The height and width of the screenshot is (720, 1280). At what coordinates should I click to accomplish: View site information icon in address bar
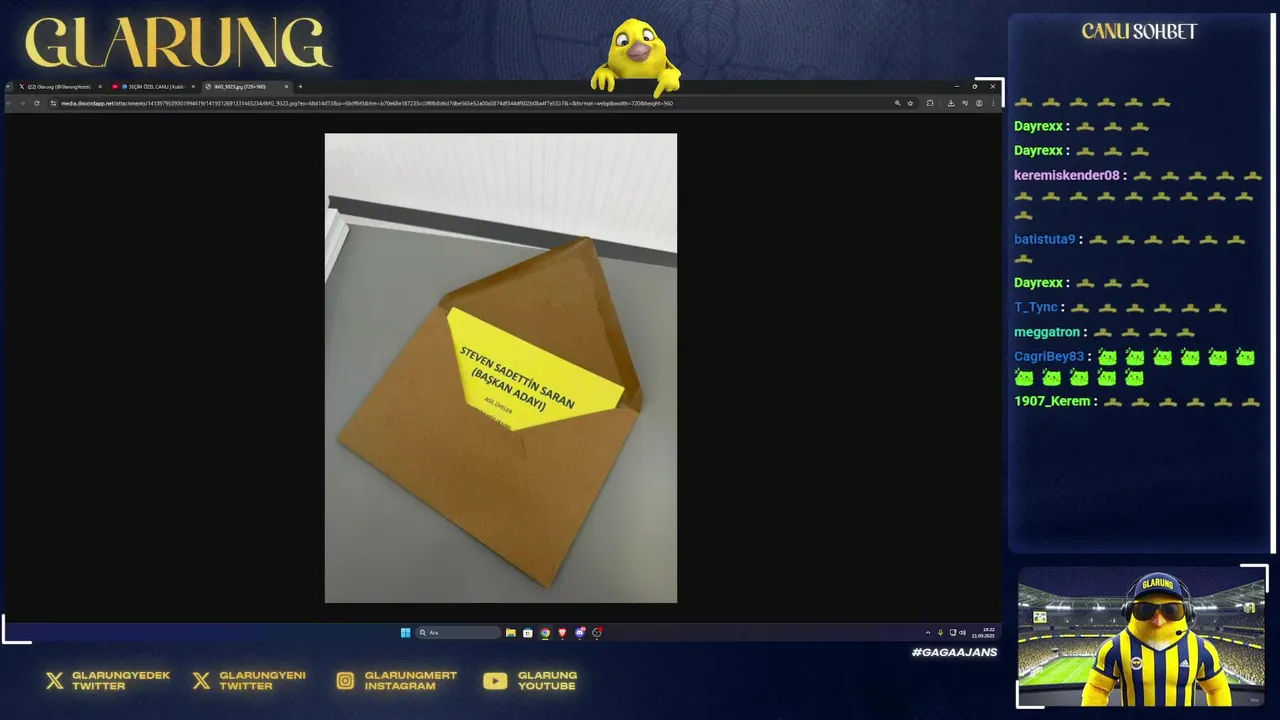(53, 103)
